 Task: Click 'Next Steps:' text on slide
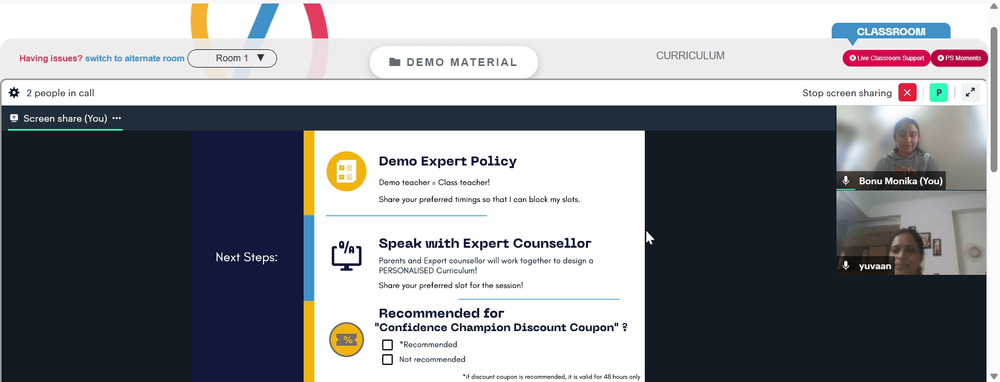[x=247, y=258]
